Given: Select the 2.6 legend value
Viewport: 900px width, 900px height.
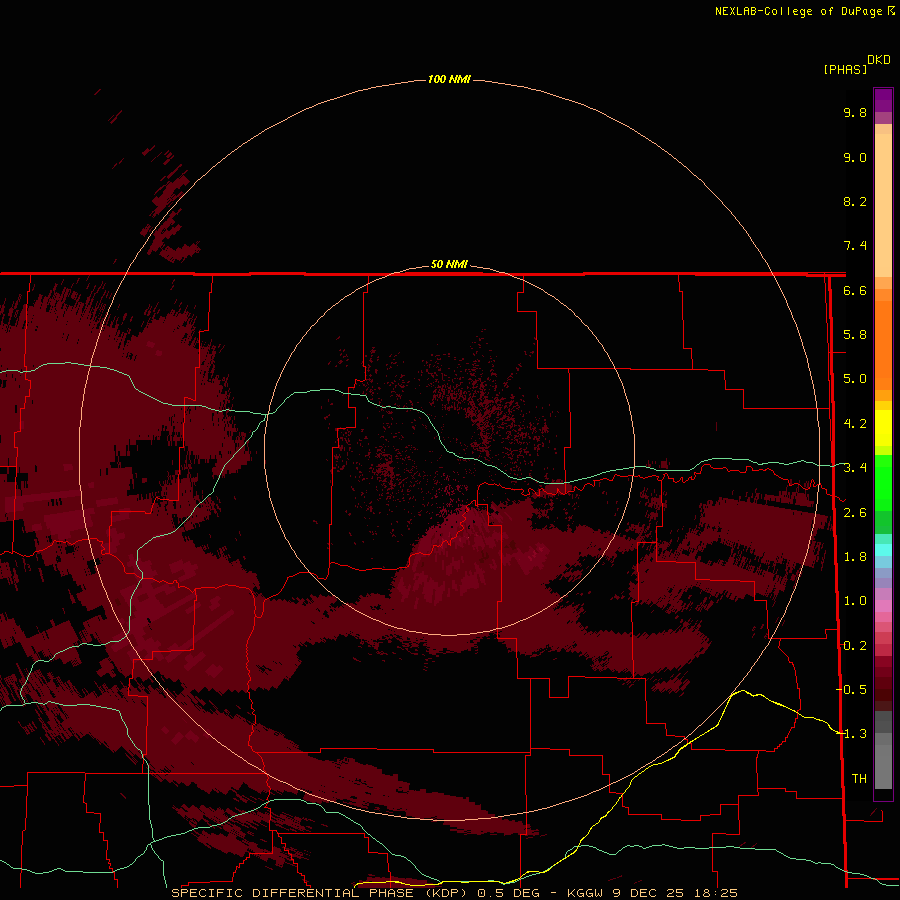Looking at the screenshot, I should coord(855,513).
